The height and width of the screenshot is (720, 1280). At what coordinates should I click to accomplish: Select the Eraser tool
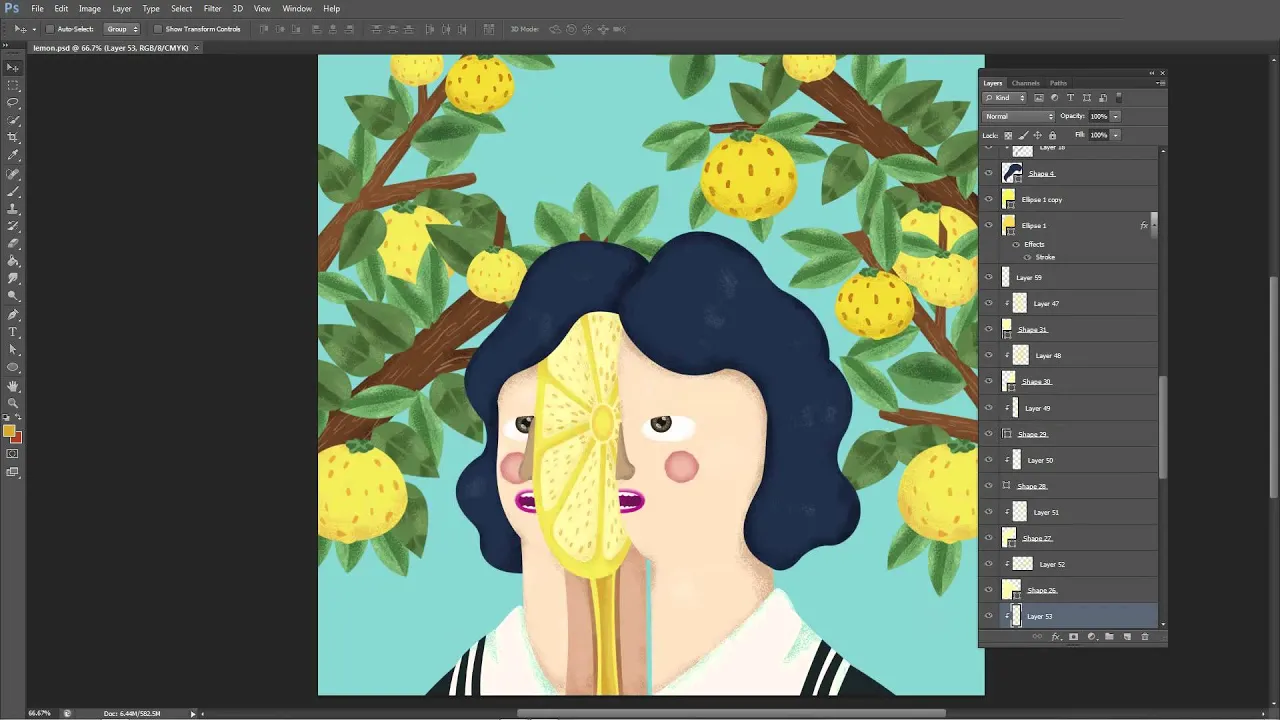coord(13,244)
